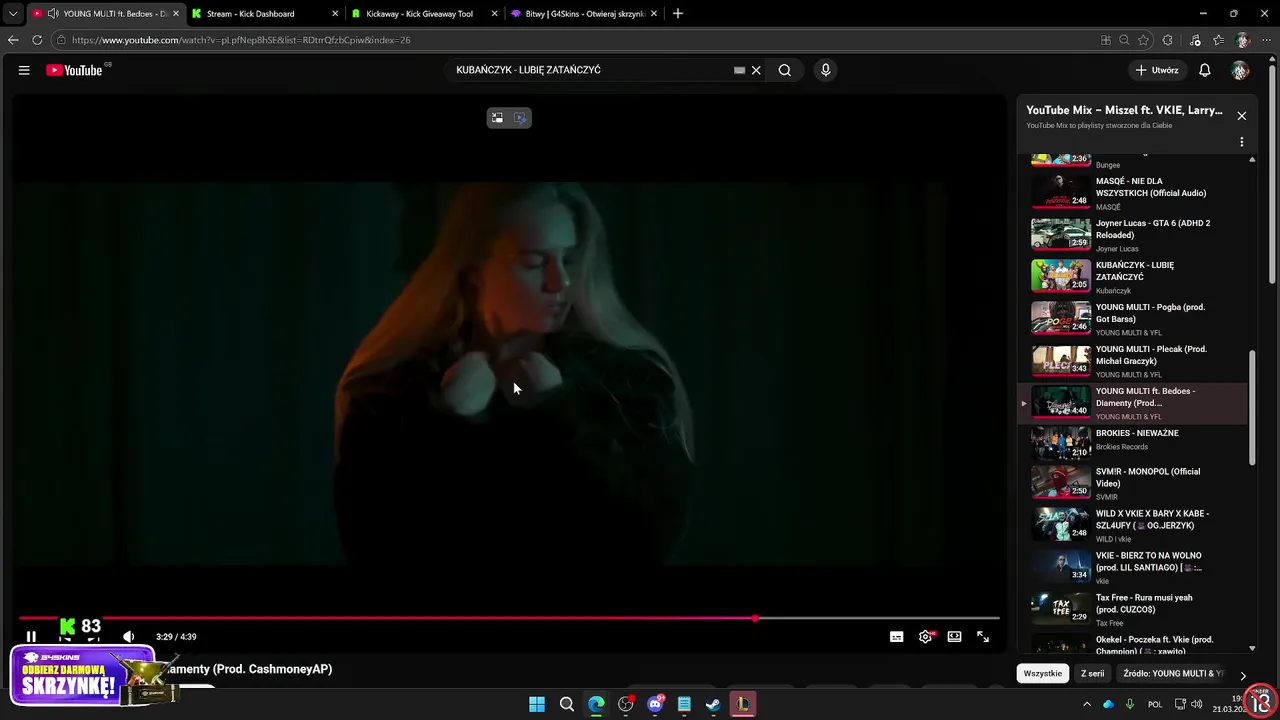Open the YouTube guide hamburger menu
Image resolution: width=1280 pixels, height=720 pixels.
(x=24, y=70)
